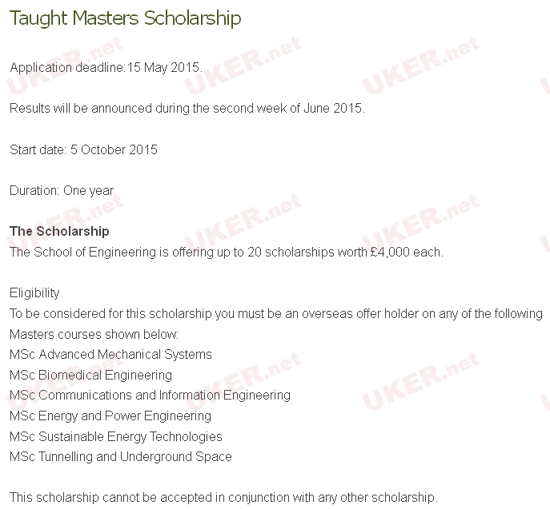The height and width of the screenshot is (509, 550).
Task: Click the scholarship conjunction restriction sentence
Action: [223, 497]
